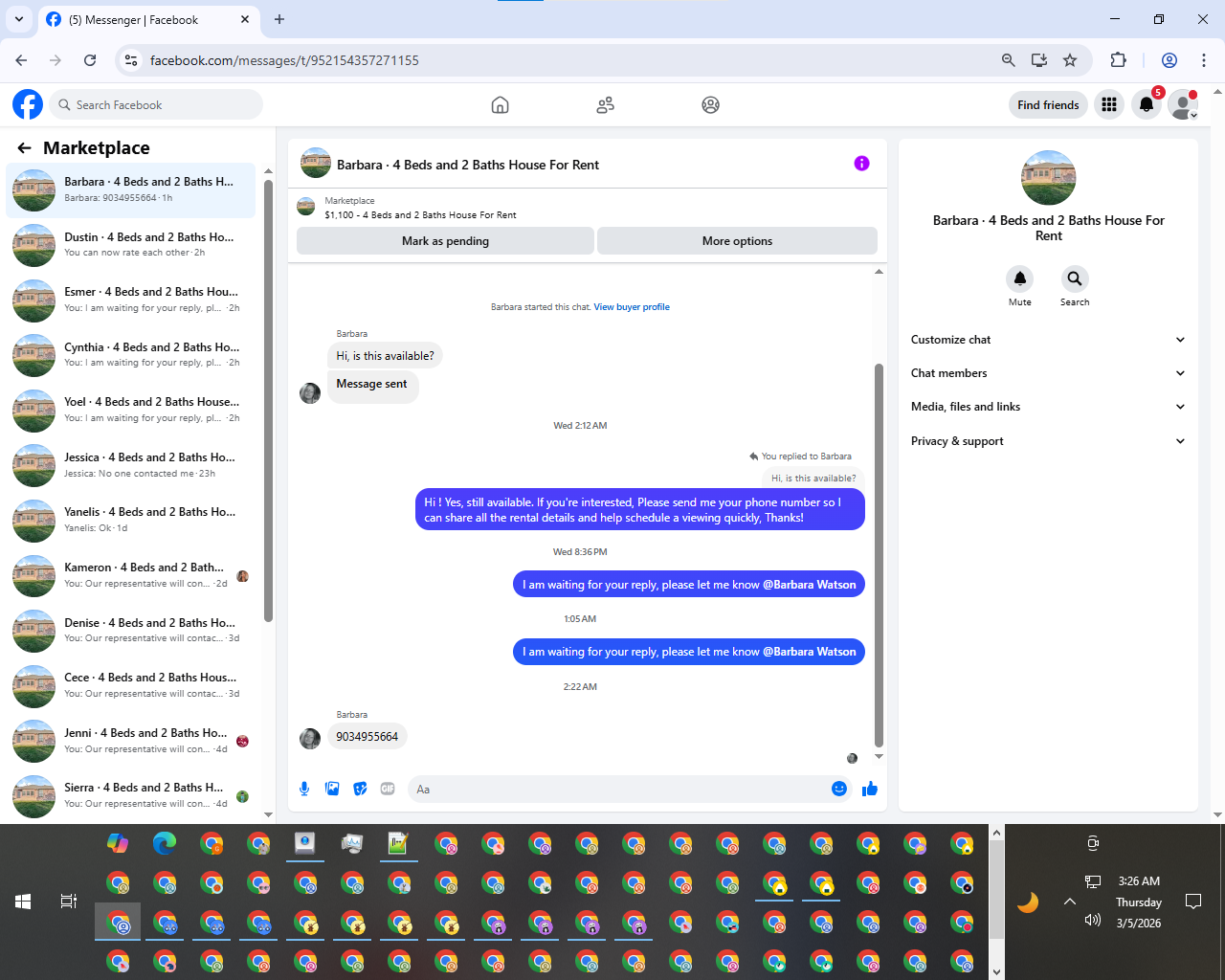
Task: Open the Yoel conversation in the list
Action: (x=131, y=410)
